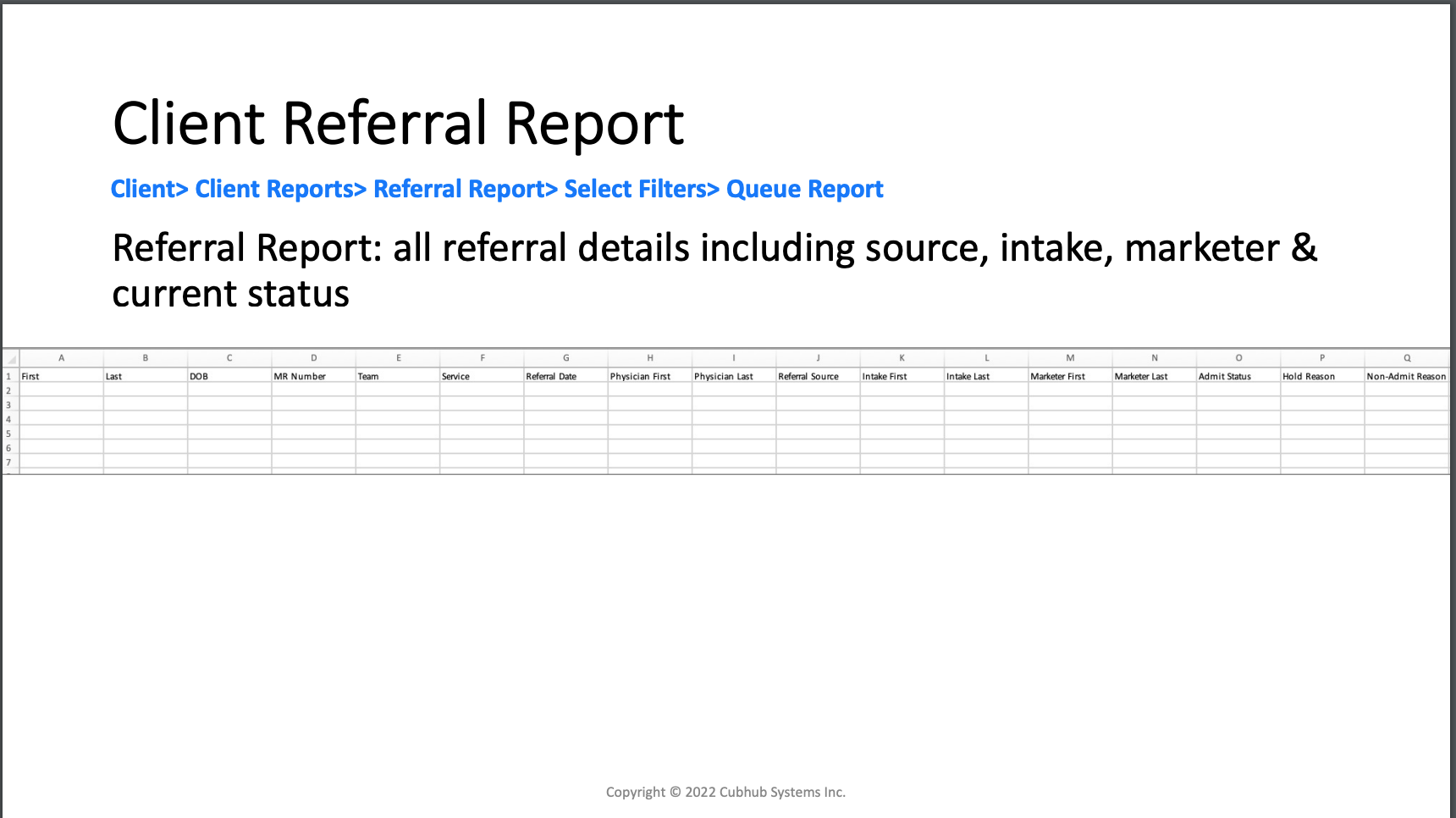The width and height of the screenshot is (1456, 818).
Task: Click the select-all corner of the spreadsheet
Action: (10, 358)
